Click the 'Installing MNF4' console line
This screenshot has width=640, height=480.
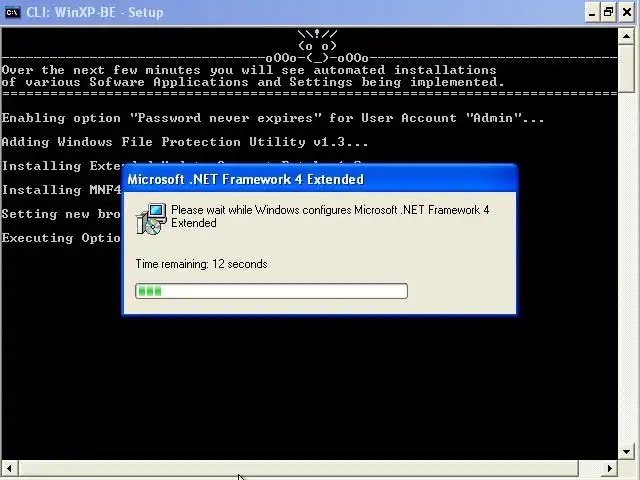tap(62, 190)
